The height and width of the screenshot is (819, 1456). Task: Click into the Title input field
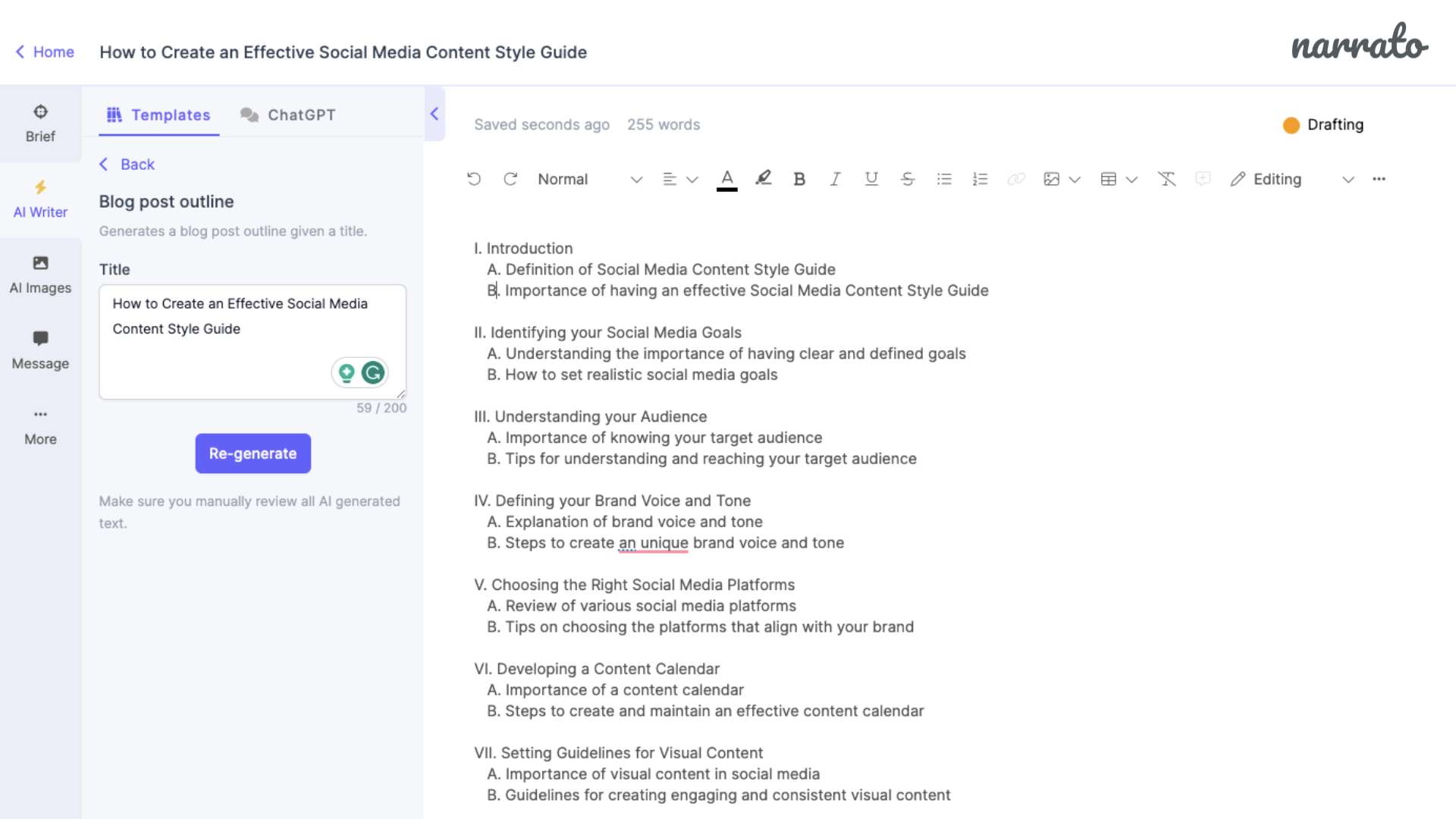click(252, 340)
